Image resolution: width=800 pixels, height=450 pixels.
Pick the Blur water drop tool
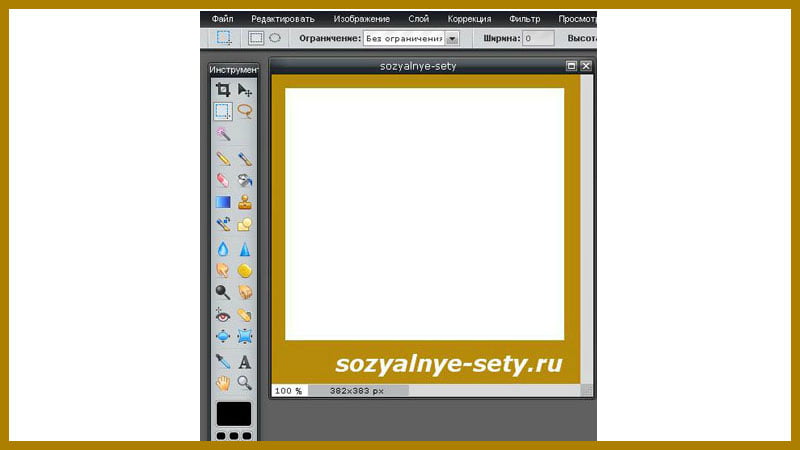coord(223,249)
